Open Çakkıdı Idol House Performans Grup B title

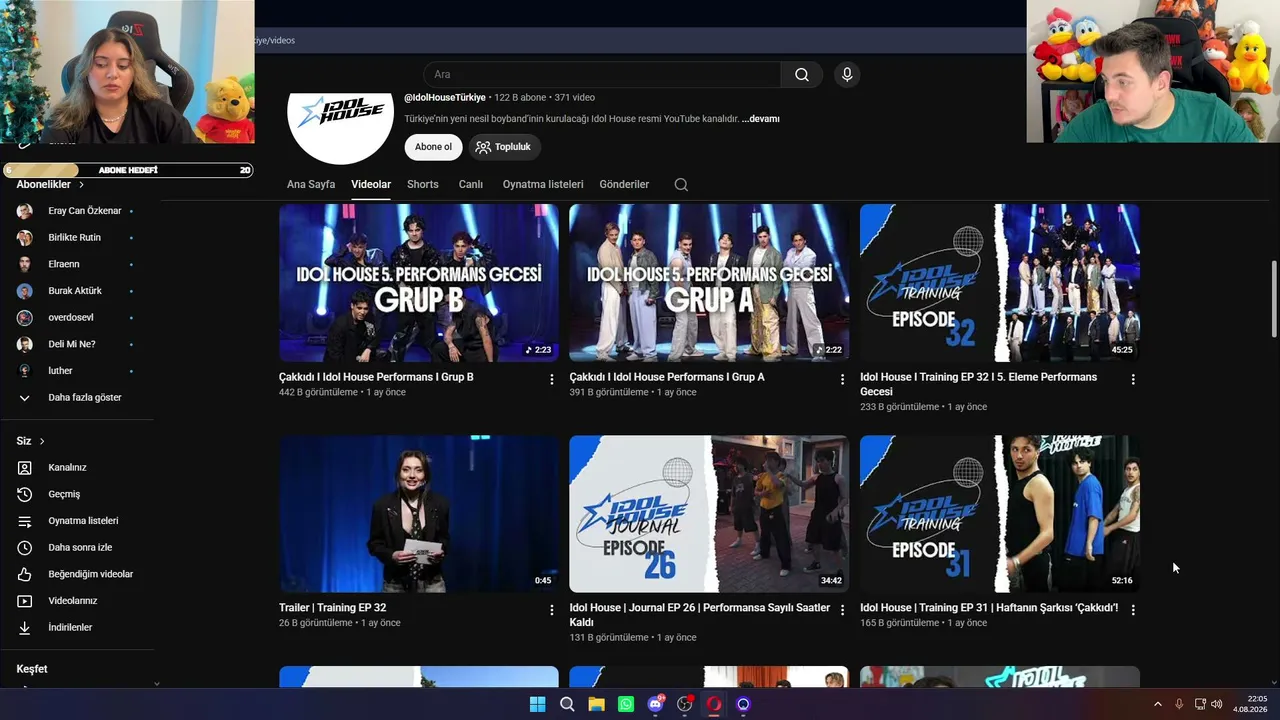(376, 377)
